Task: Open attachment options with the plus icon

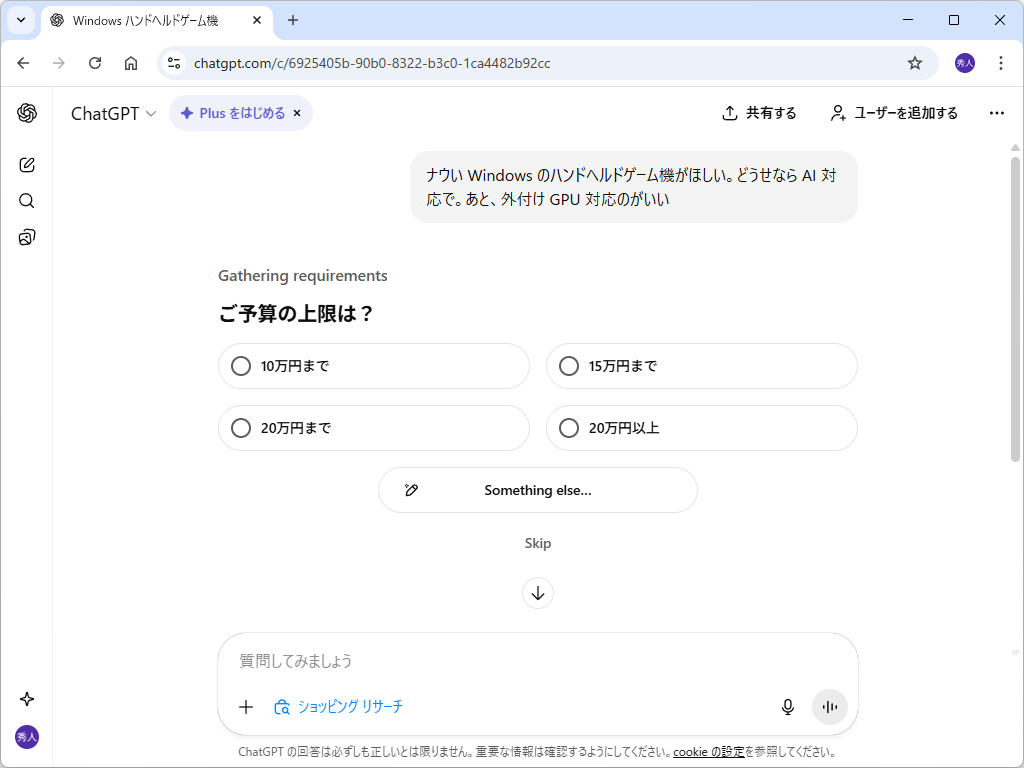Action: (246, 706)
